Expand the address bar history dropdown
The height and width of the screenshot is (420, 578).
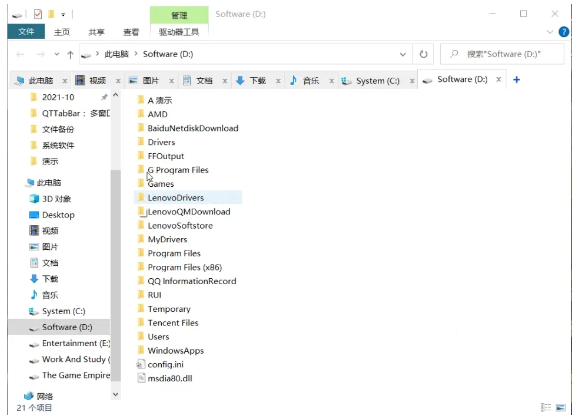(403, 55)
